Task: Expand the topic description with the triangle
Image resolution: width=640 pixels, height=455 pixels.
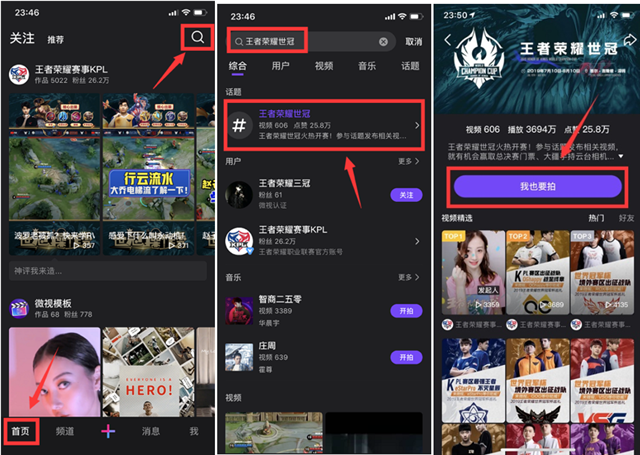Action: pyautogui.click(x=621, y=156)
